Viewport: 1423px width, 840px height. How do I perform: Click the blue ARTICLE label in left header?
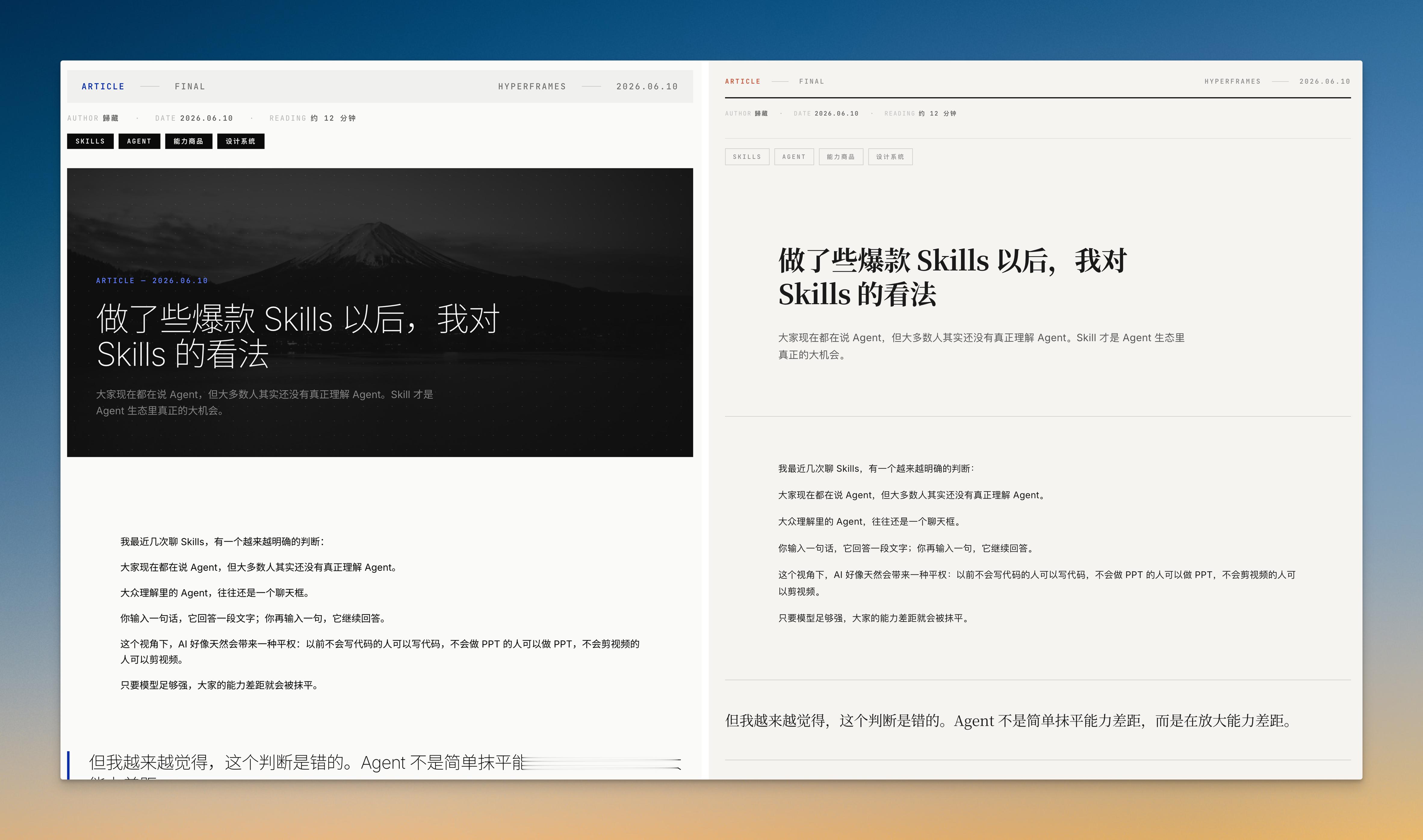(103, 87)
